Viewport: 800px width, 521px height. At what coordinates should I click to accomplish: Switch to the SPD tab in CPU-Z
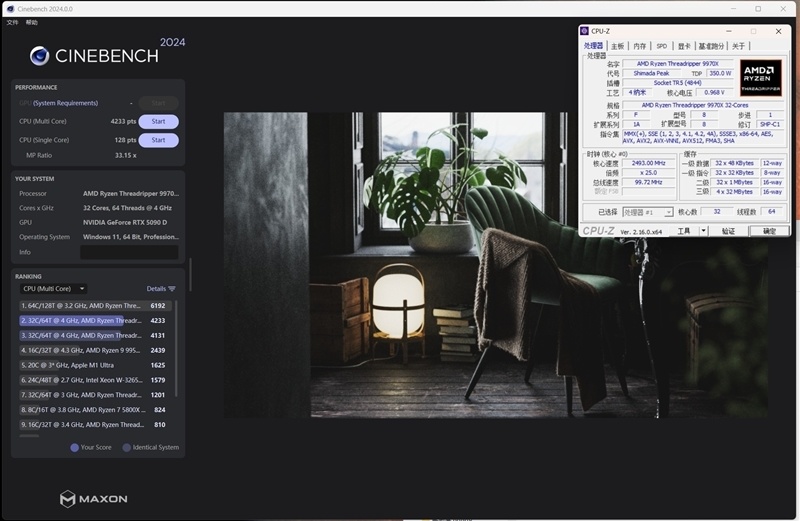click(661, 46)
